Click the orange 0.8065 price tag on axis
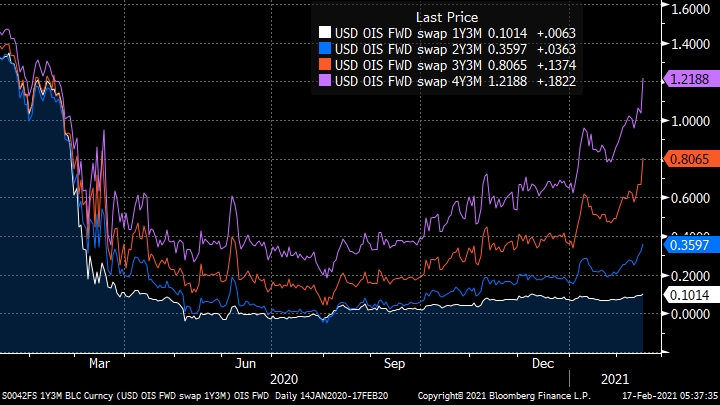Viewport: 720px width, 405px height. [691, 158]
